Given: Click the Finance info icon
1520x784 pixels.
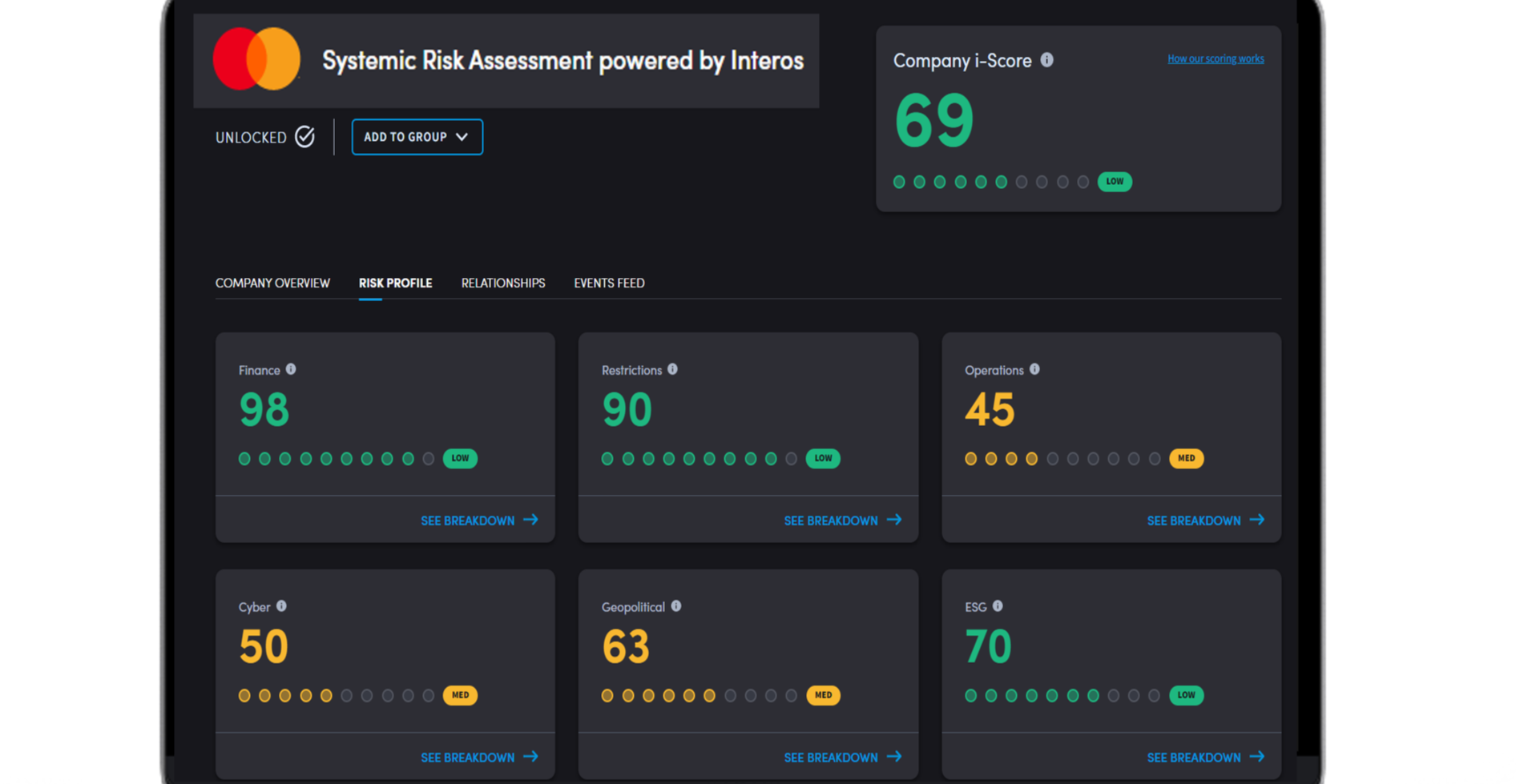Looking at the screenshot, I should (291, 369).
